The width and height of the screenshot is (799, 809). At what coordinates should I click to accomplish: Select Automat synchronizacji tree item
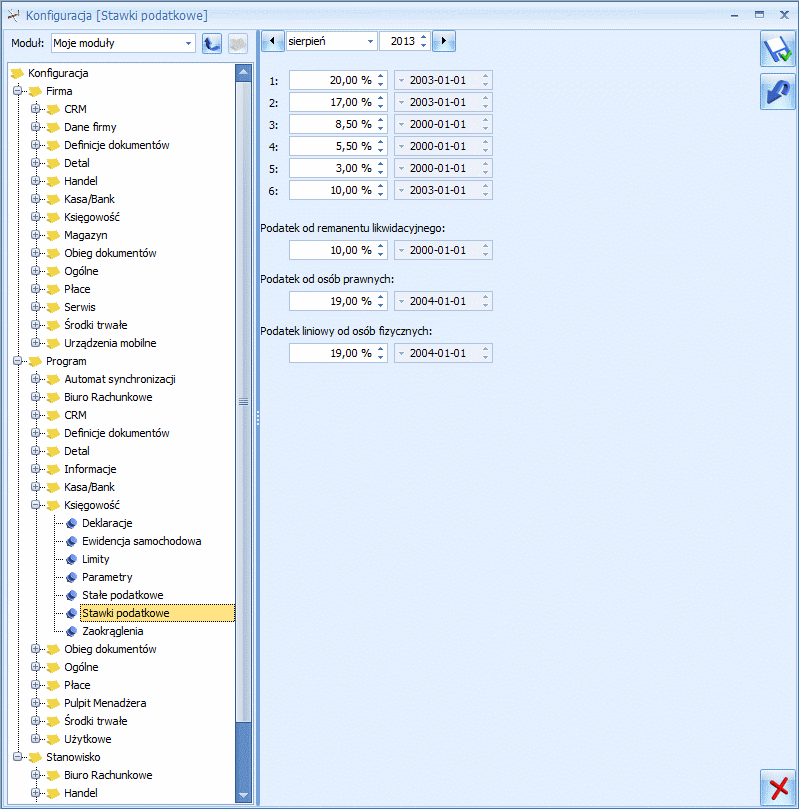pos(120,379)
